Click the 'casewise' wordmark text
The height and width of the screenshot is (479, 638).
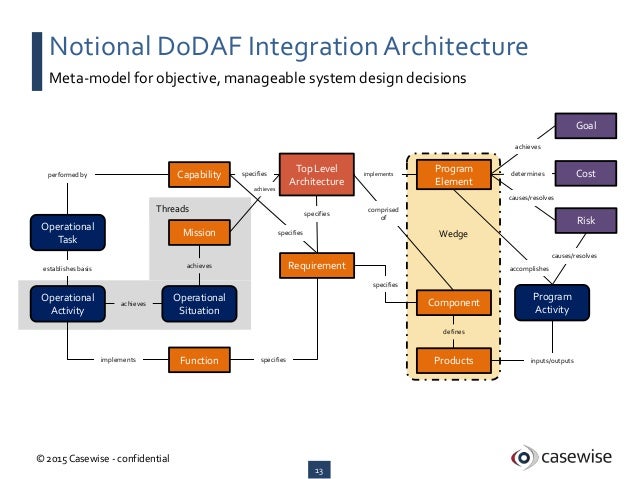[x=576, y=457]
